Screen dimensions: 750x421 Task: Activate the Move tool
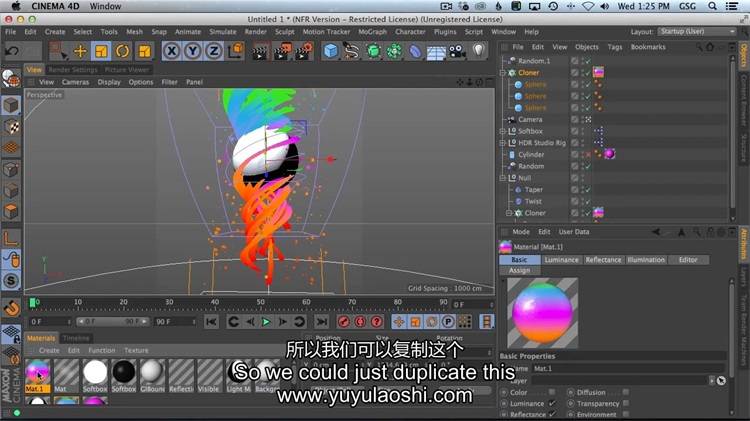coord(80,51)
